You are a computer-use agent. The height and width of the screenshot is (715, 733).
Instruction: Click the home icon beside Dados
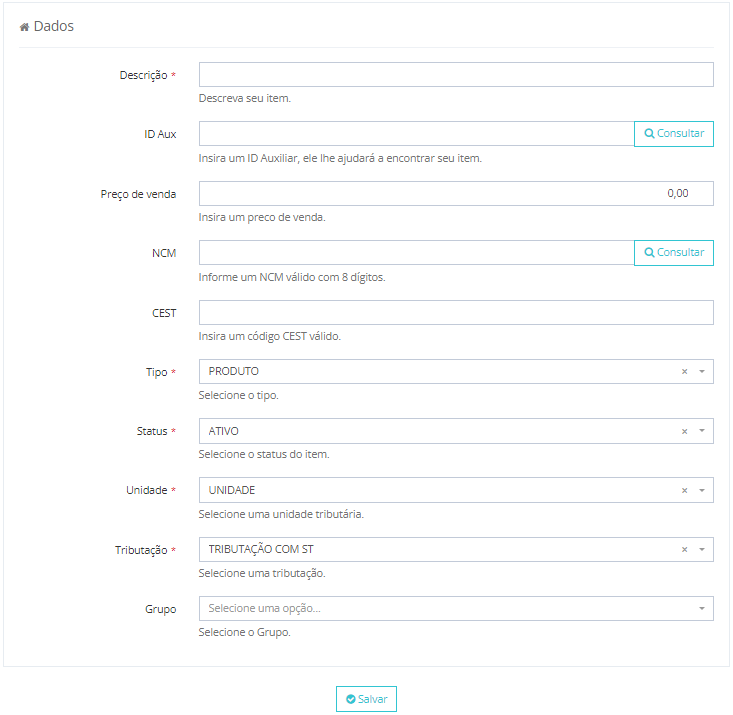coord(24,27)
